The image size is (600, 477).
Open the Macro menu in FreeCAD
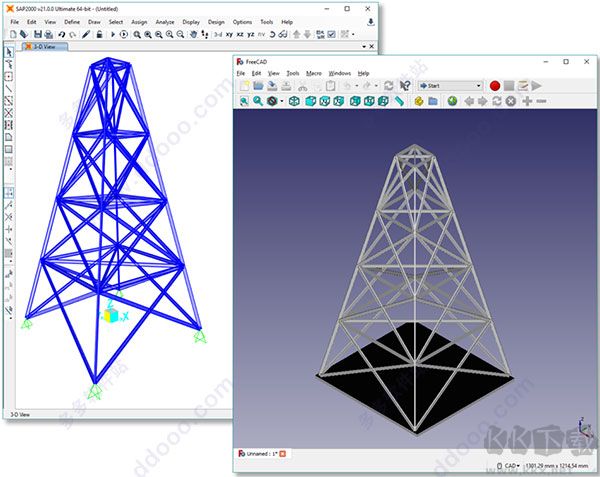click(314, 73)
